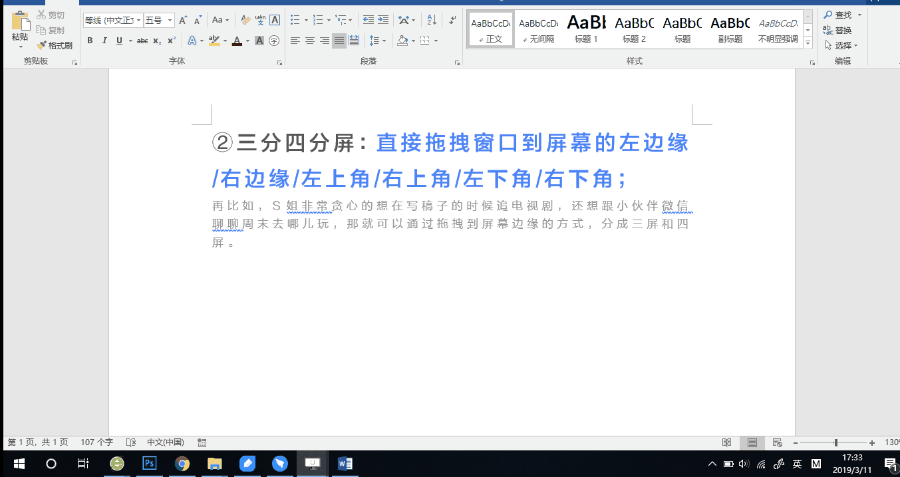Open the Line Spacing icon
Viewport: 900px width, 477px height.
(x=374, y=41)
